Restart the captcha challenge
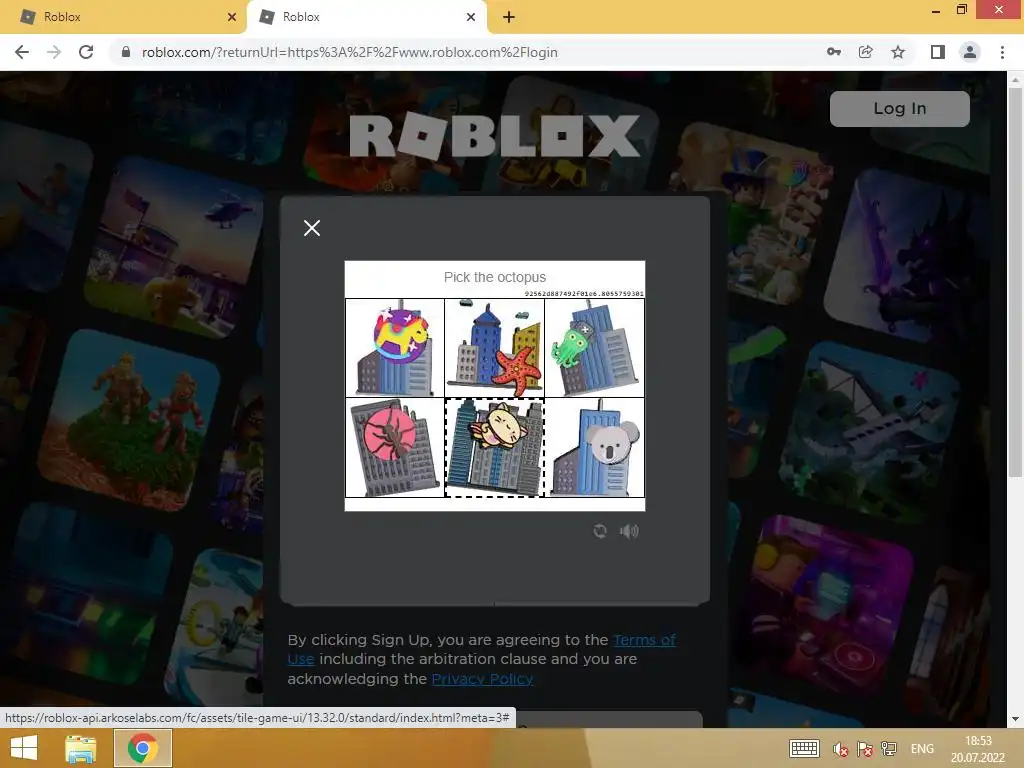 pos(600,531)
